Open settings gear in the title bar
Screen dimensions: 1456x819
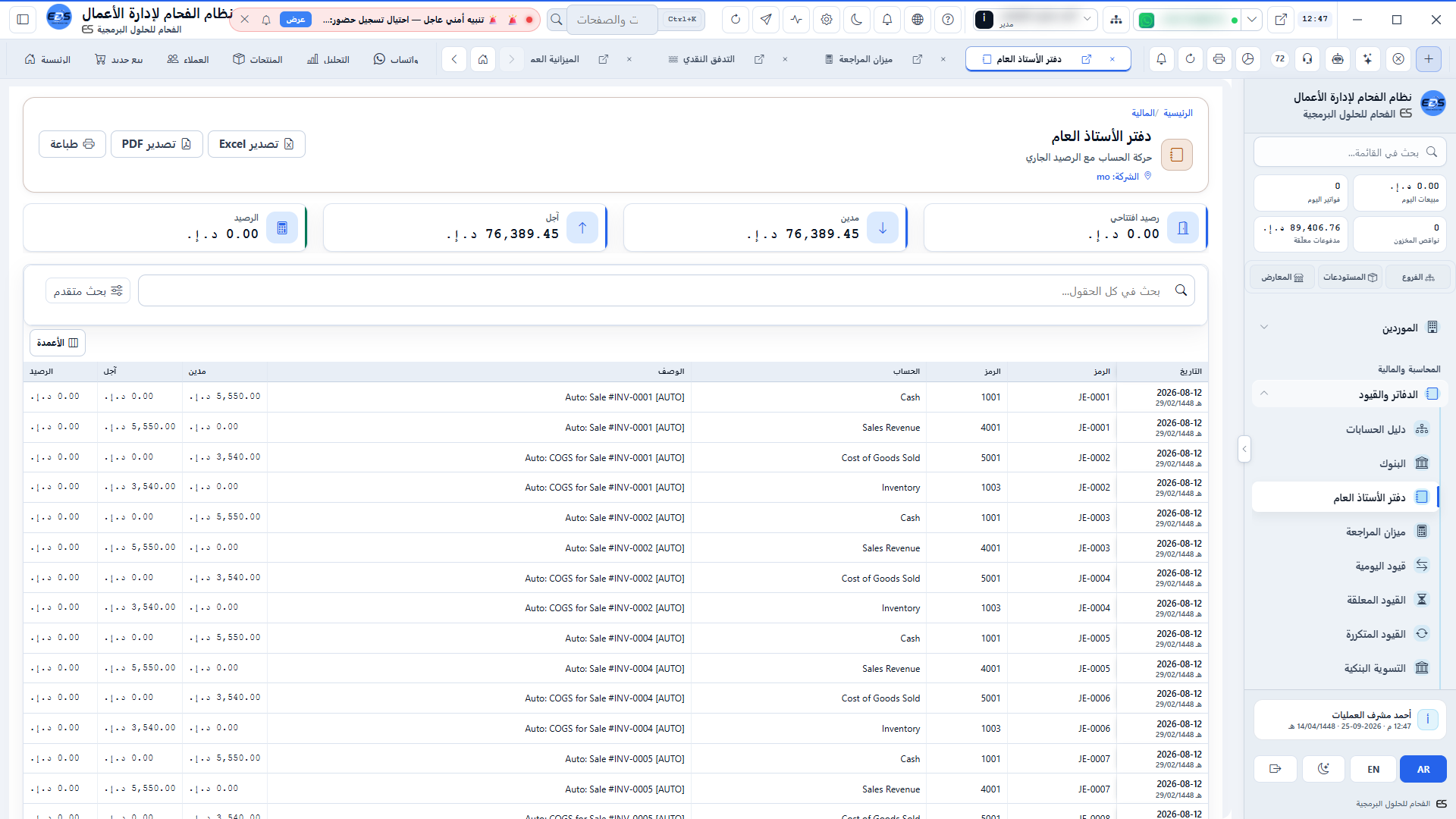click(x=827, y=19)
